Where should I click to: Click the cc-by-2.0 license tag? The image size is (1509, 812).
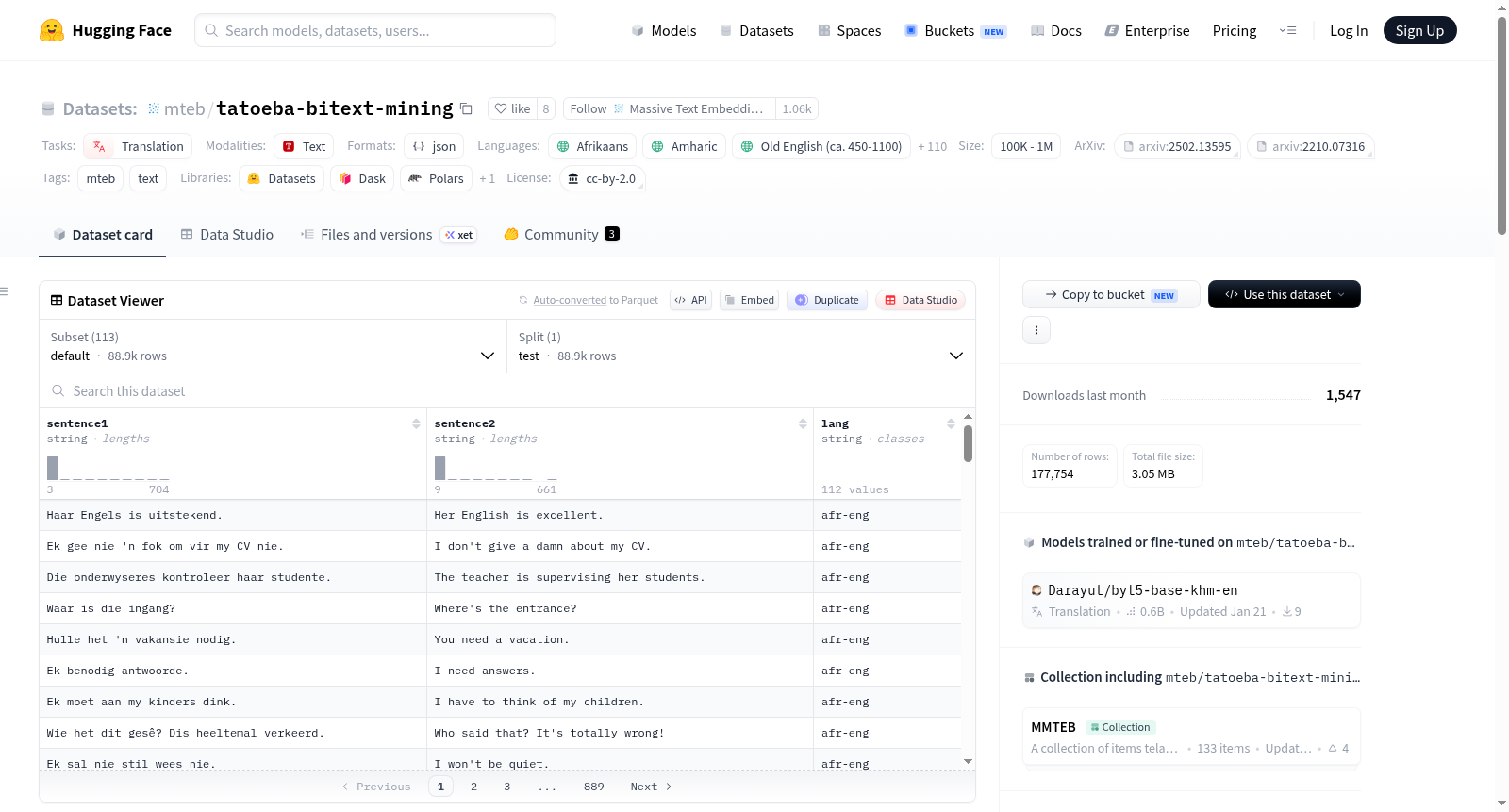point(603,178)
